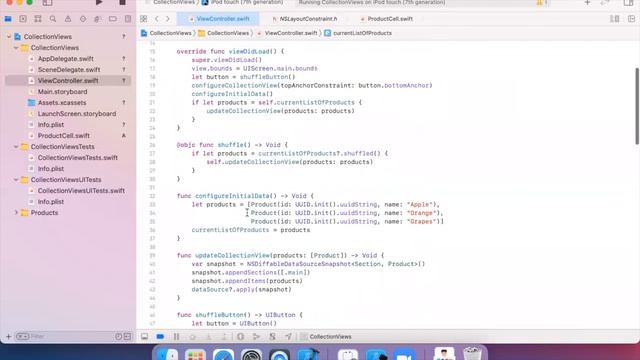640x360 pixels.
Task: Open ProductCell.swift in navigator
Action: (x=63, y=136)
